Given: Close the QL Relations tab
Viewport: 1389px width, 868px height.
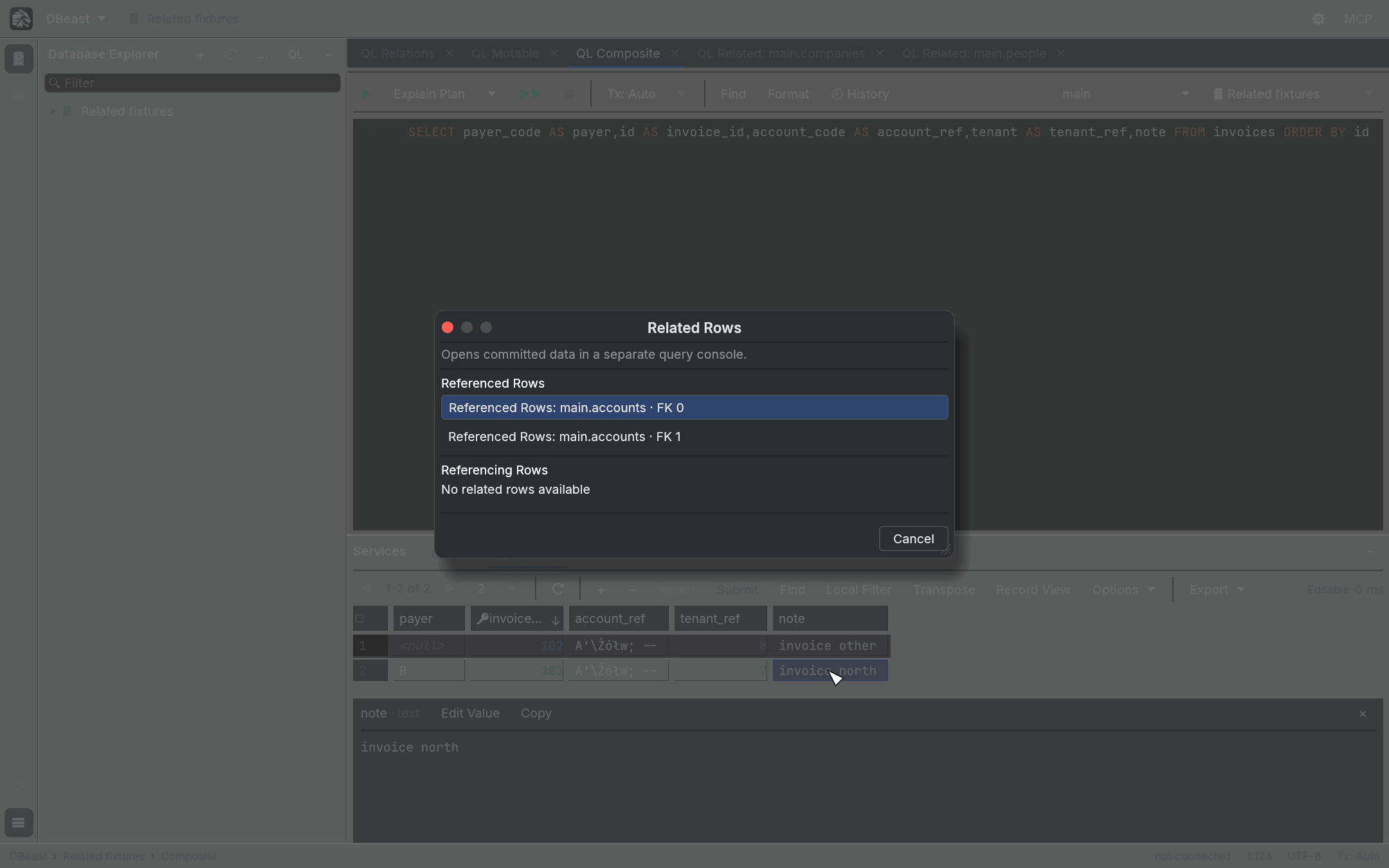Looking at the screenshot, I should (449, 53).
